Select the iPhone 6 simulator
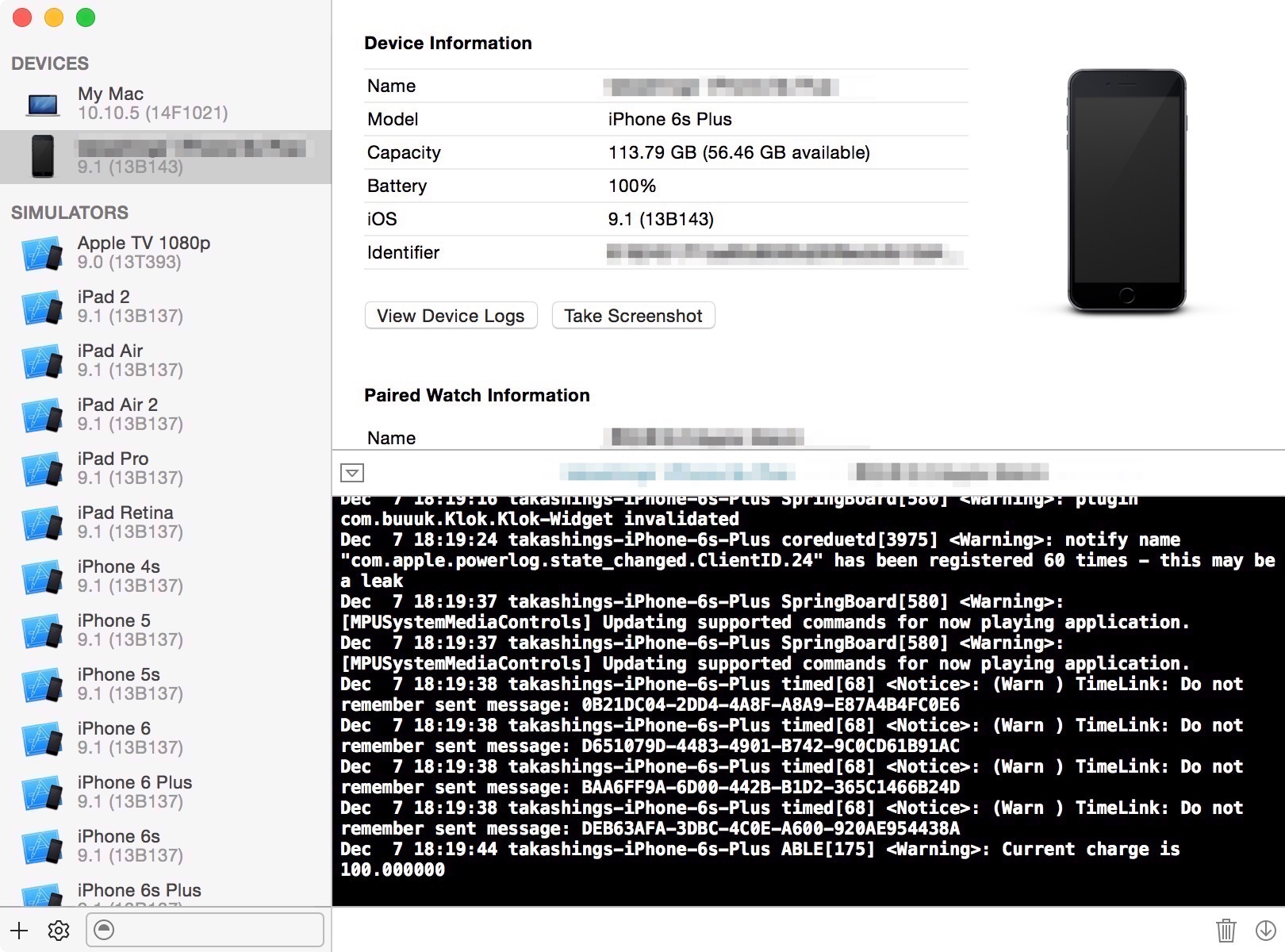The width and height of the screenshot is (1285, 952). [113, 737]
